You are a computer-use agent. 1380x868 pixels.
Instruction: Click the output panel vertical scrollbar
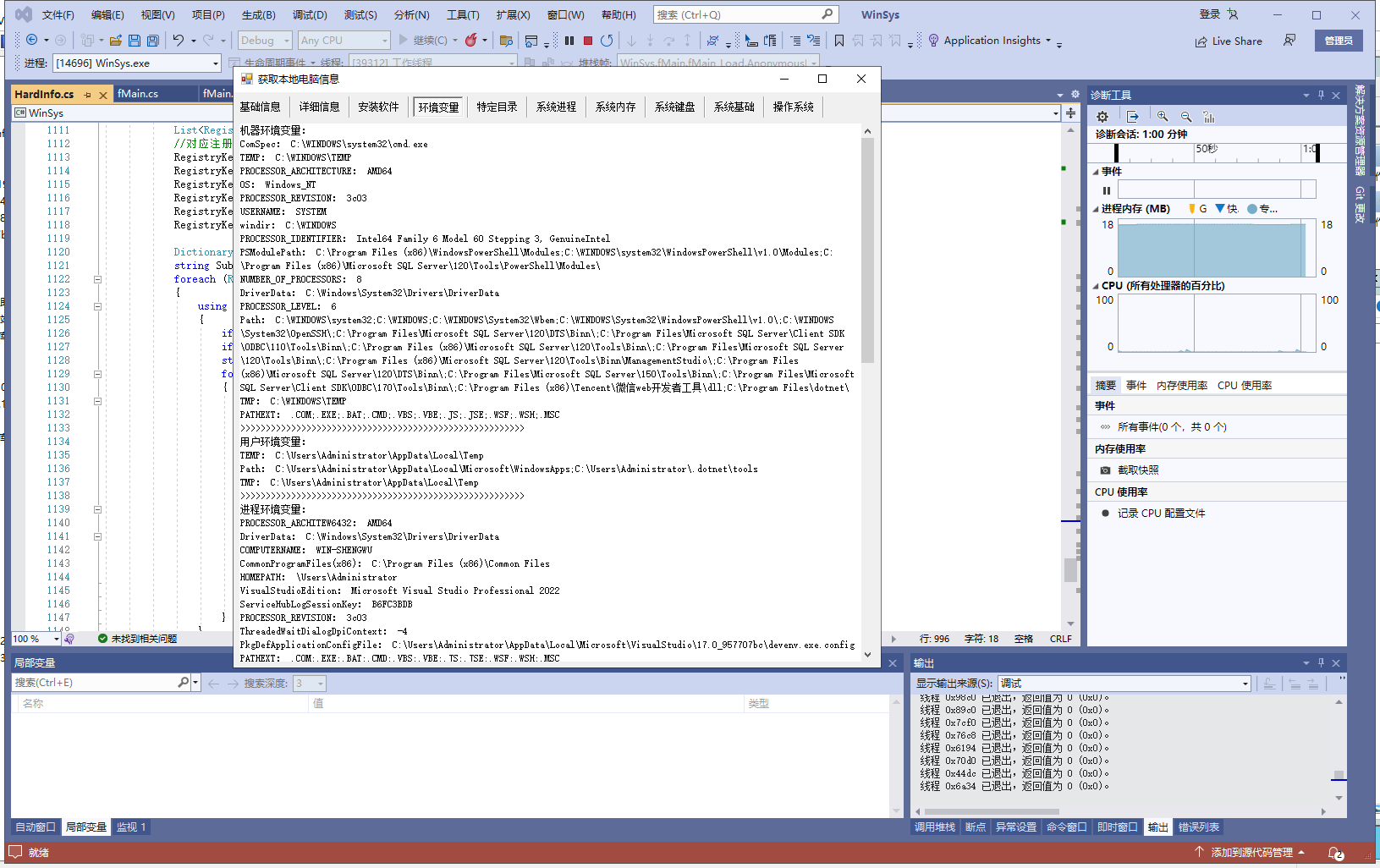click(1339, 750)
